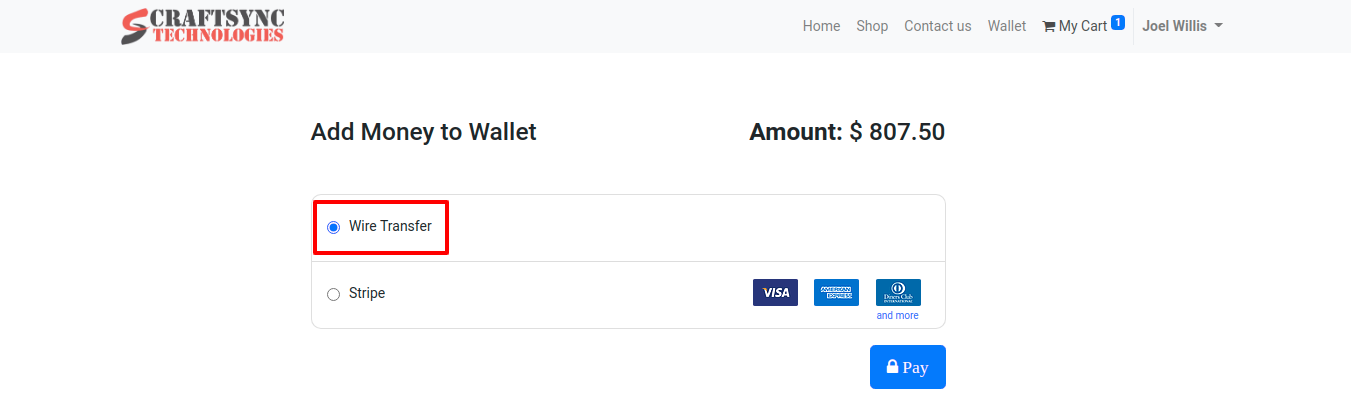
Task: Click the American Express card logo
Action: (836, 293)
